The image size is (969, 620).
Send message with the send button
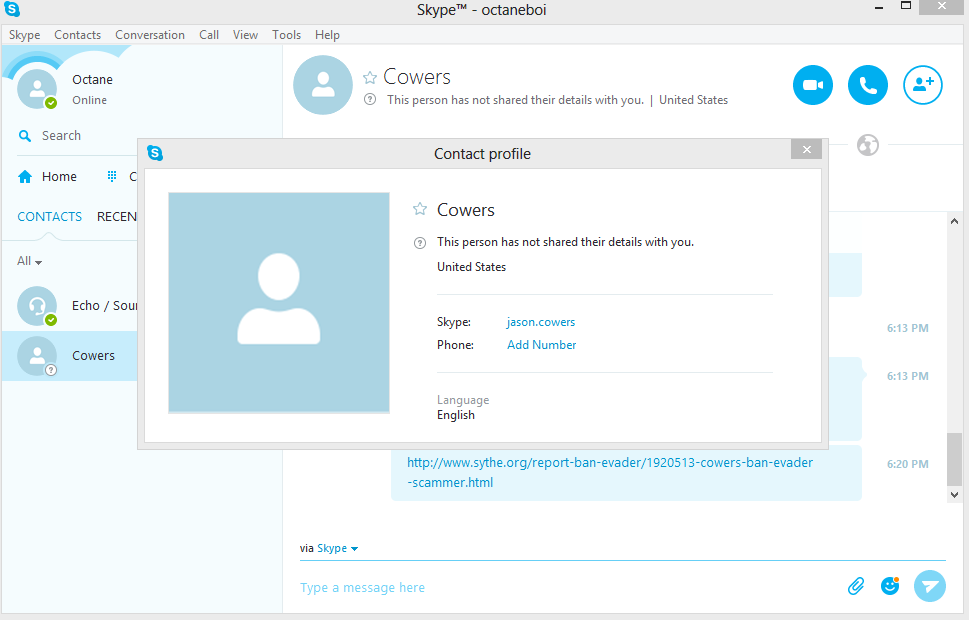[x=929, y=585]
